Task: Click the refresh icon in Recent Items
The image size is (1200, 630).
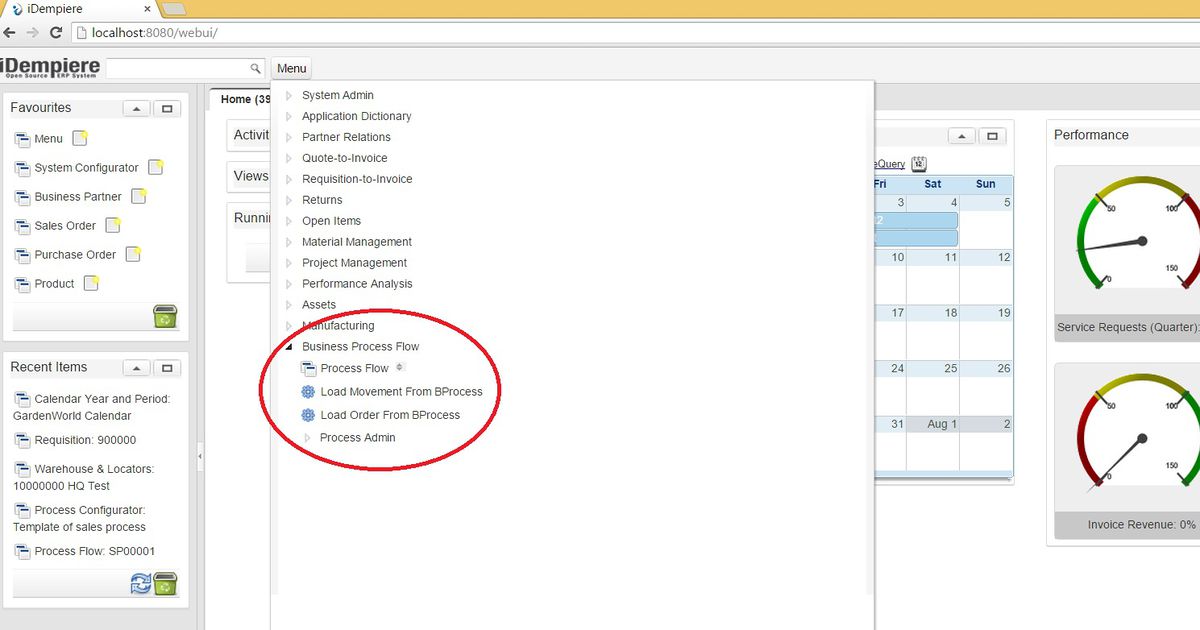Action: [x=141, y=584]
